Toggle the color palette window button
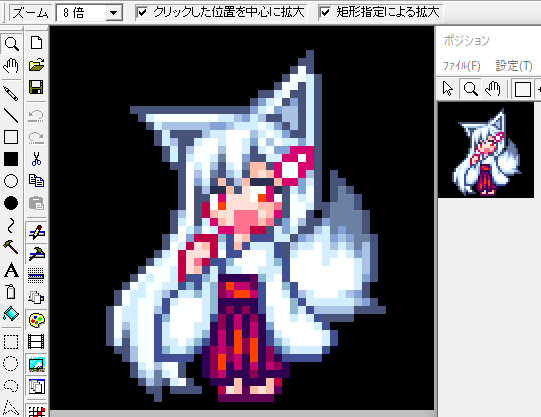Viewport: 541px width, 417px height. tap(36, 320)
